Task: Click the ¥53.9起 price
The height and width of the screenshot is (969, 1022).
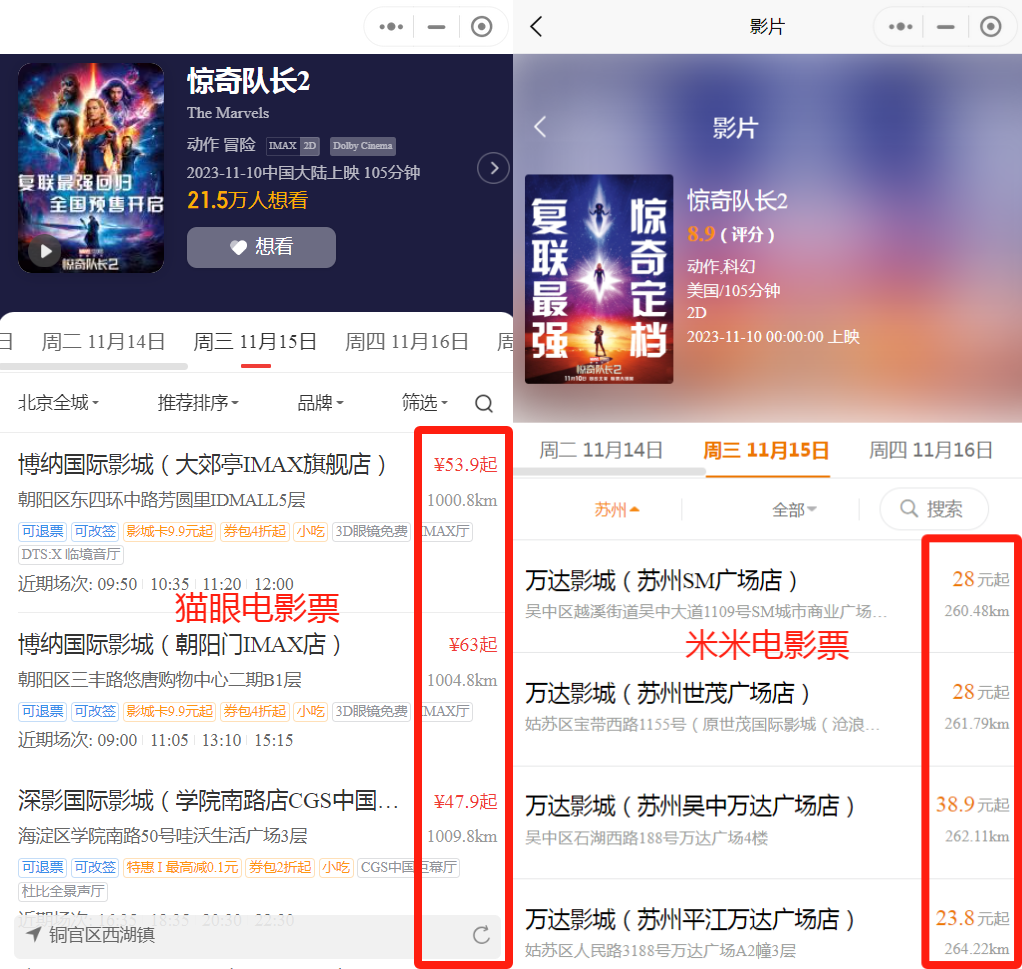Action: coord(465,465)
